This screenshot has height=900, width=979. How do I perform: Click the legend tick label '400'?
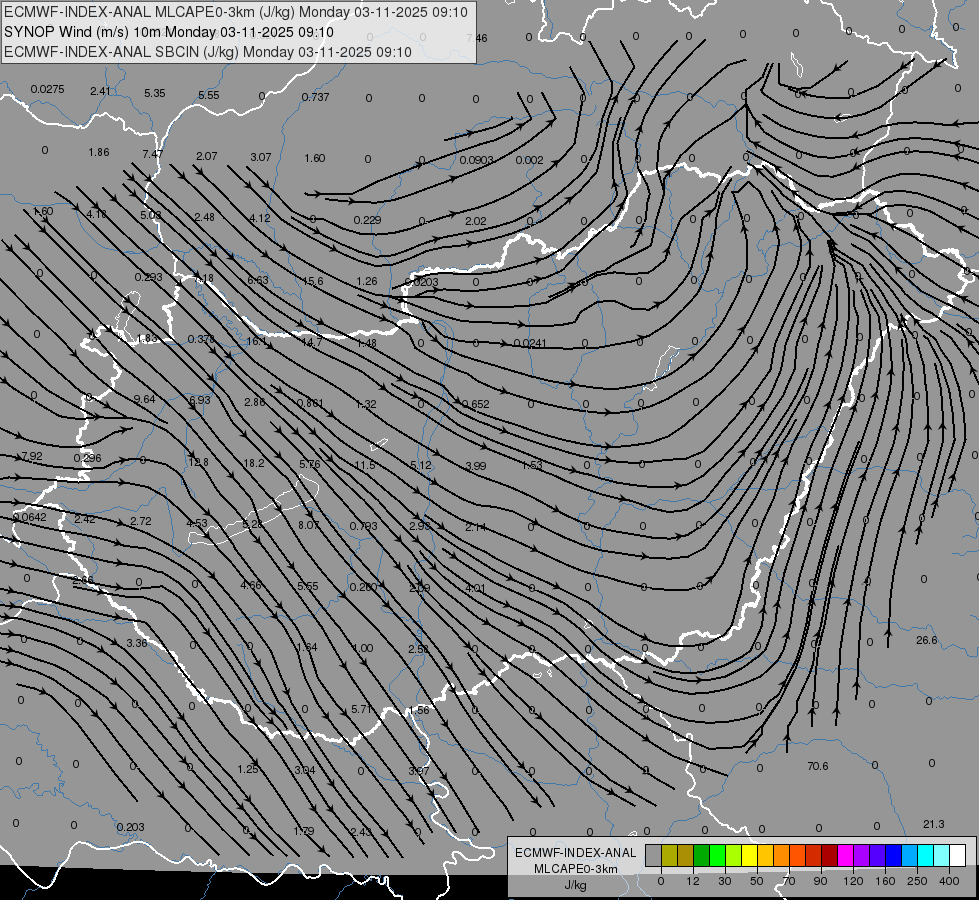pyautogui.click(x=949, y=881)
